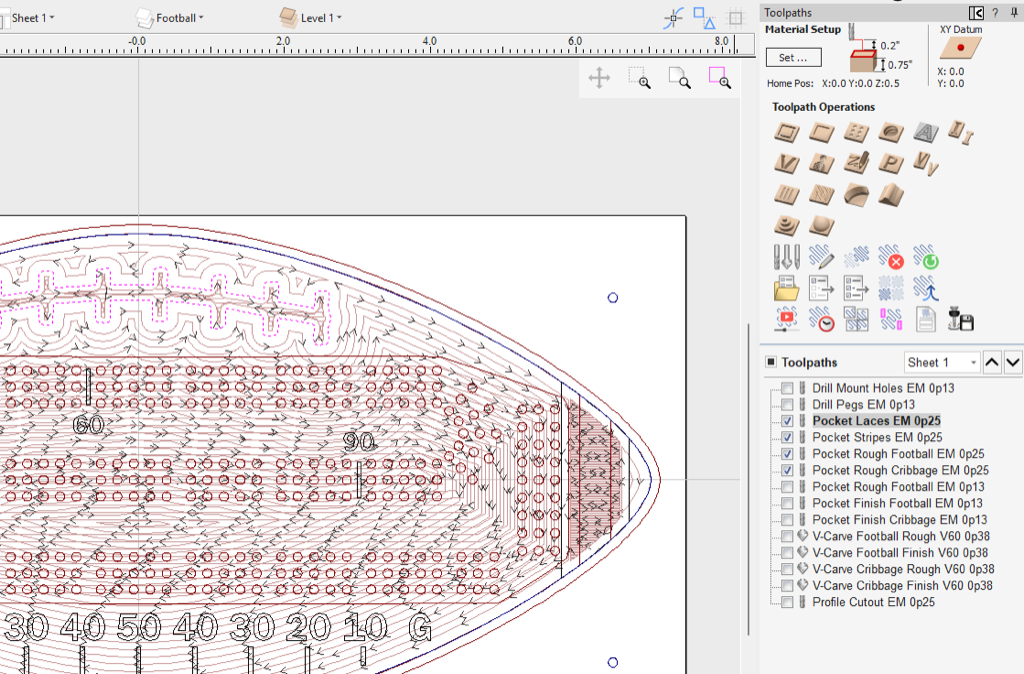Move selected toolpath down with down arrow
Viewport: 1024px width, 674px height.
point(1013,362)
